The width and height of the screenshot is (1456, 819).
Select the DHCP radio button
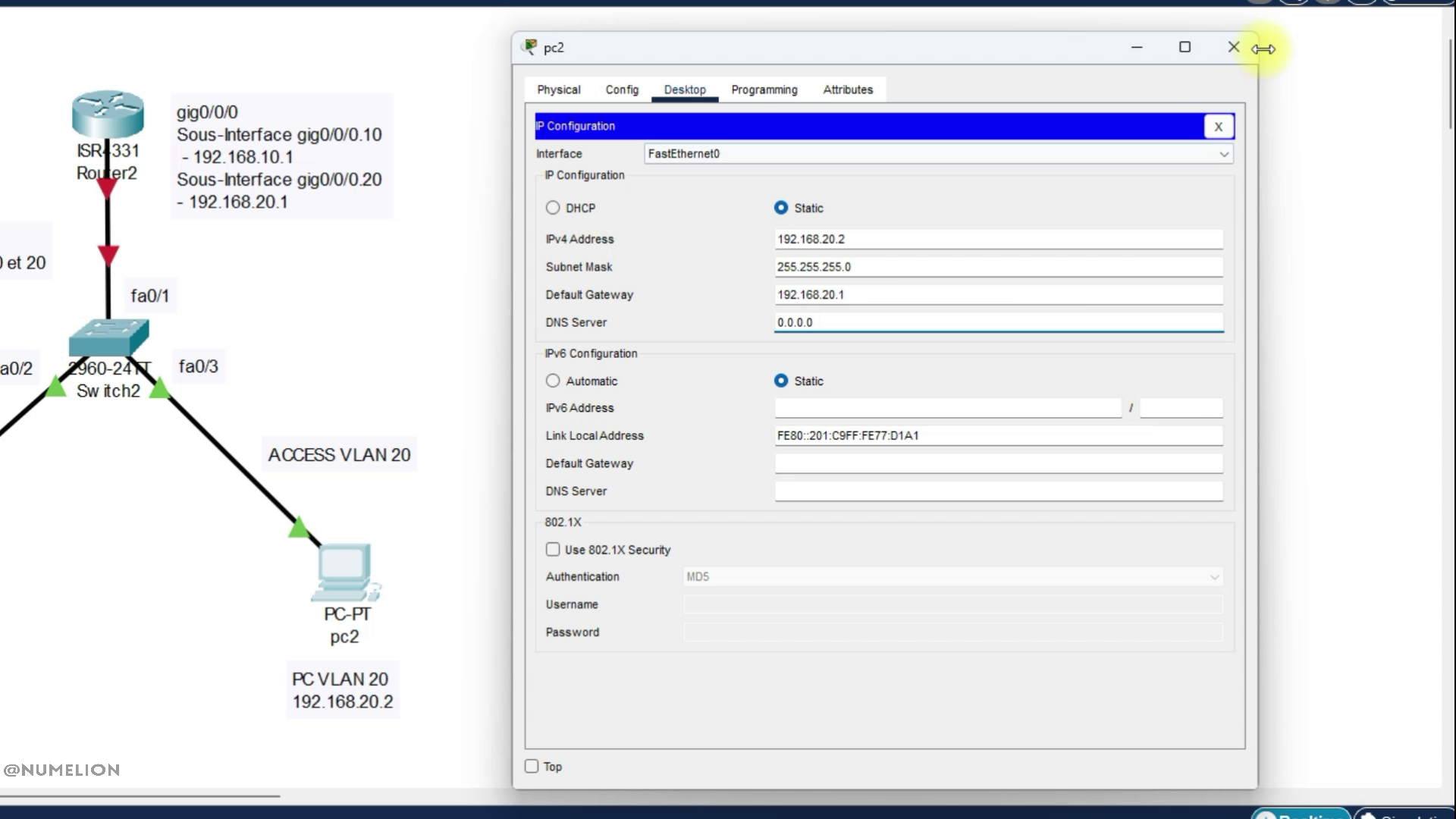(553, 207)
